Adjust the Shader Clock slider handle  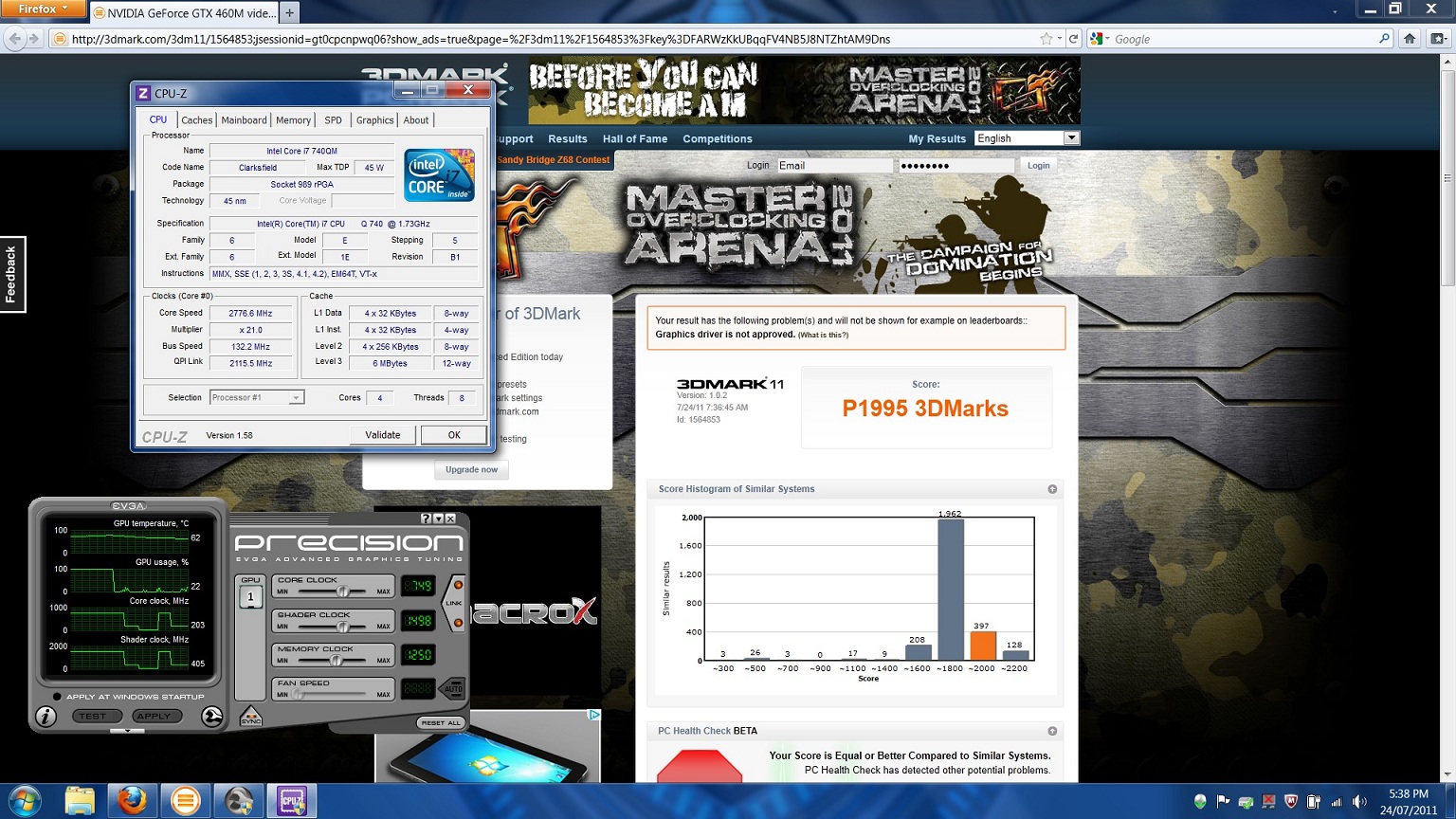(343, 626)
